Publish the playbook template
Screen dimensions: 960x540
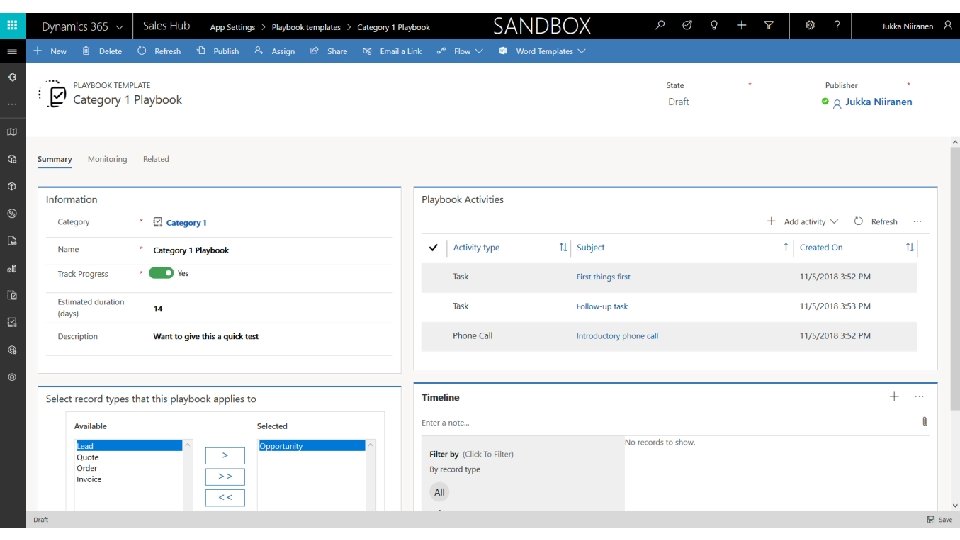pyautogui.click(x=217, y=51)
